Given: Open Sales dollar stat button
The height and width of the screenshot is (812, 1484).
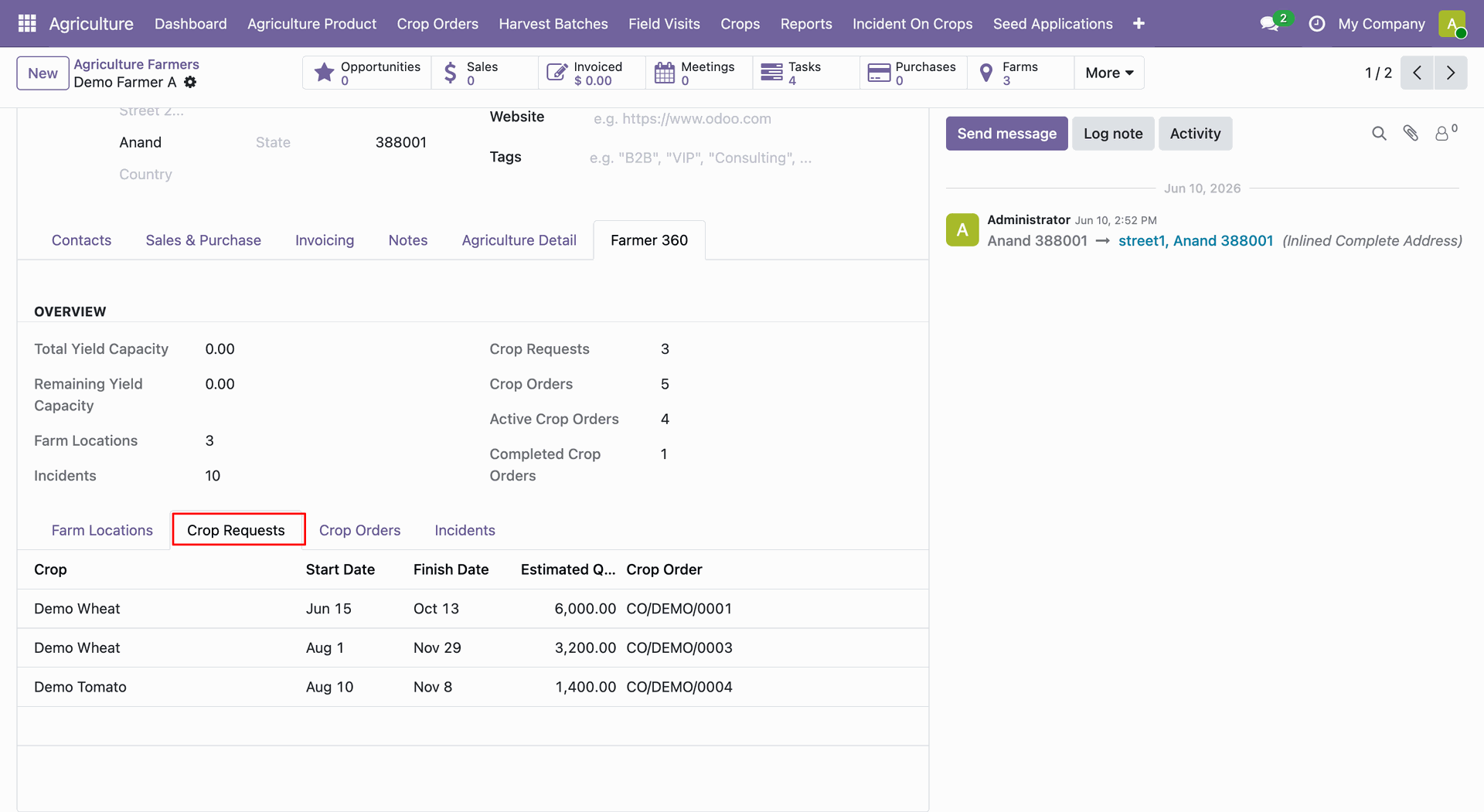Looking at the screenshot, I should point(485,73).
